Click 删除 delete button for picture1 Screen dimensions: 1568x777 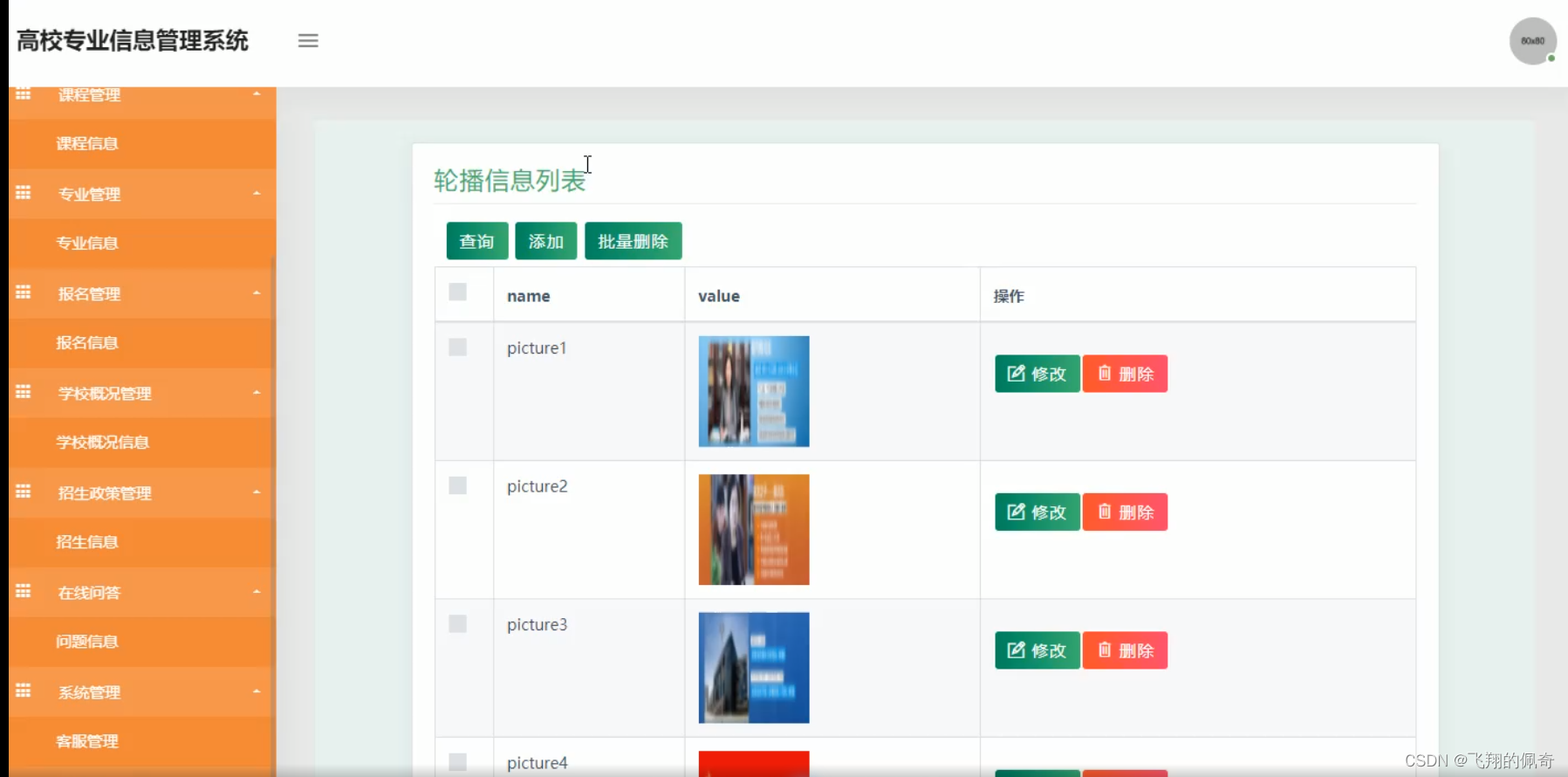tap(1126, 374)
